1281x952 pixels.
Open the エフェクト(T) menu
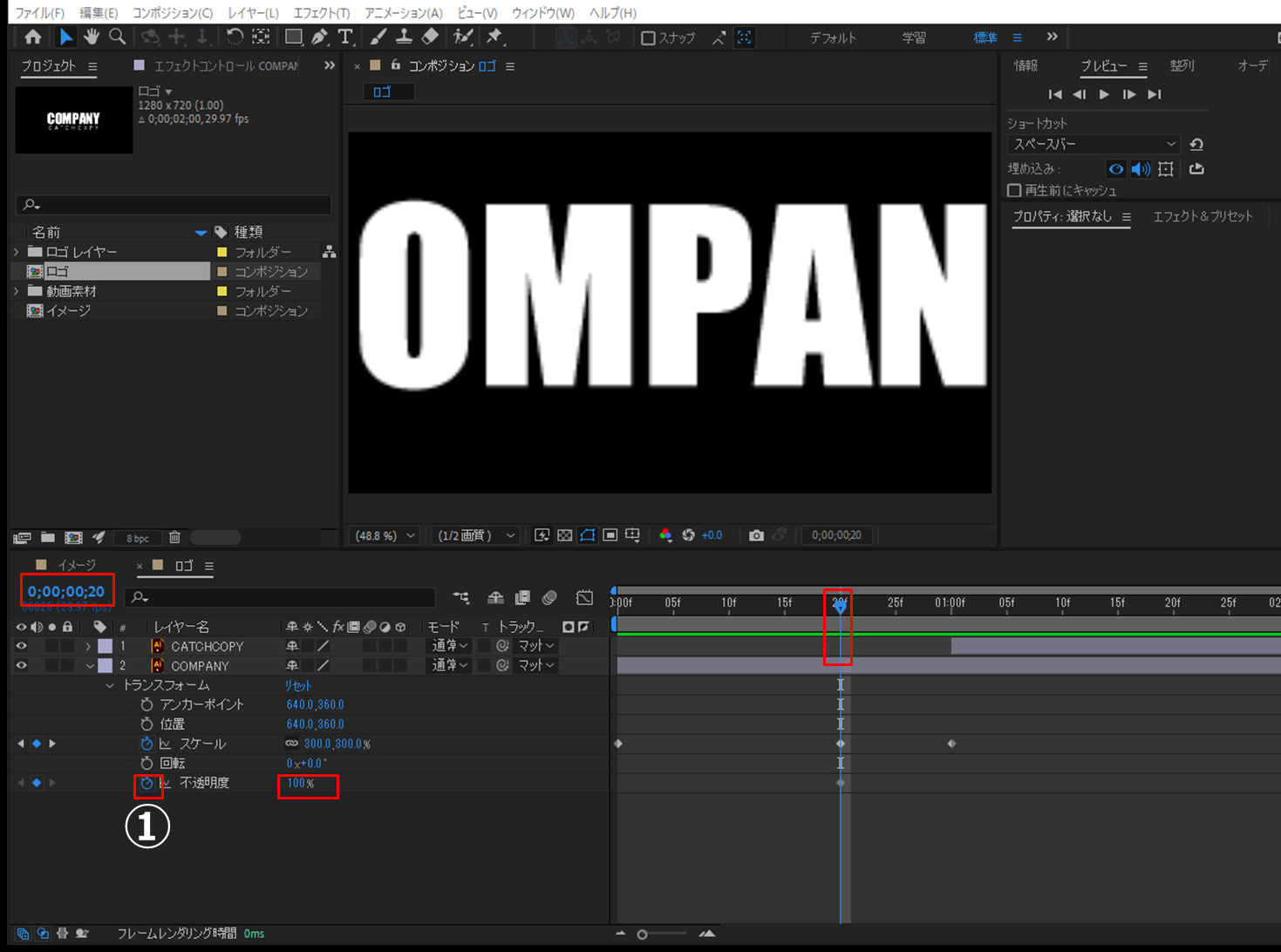(321, 12)
